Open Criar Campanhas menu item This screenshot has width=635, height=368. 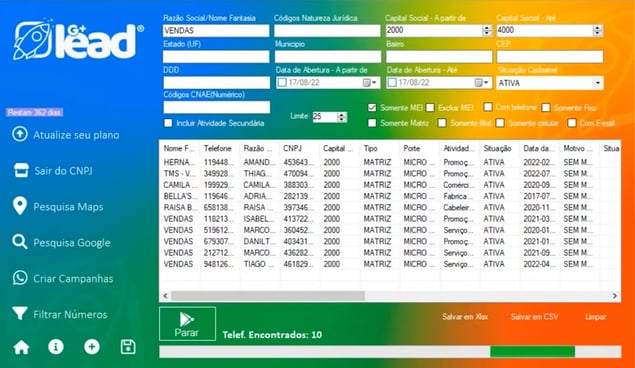[x=73, y=279]
